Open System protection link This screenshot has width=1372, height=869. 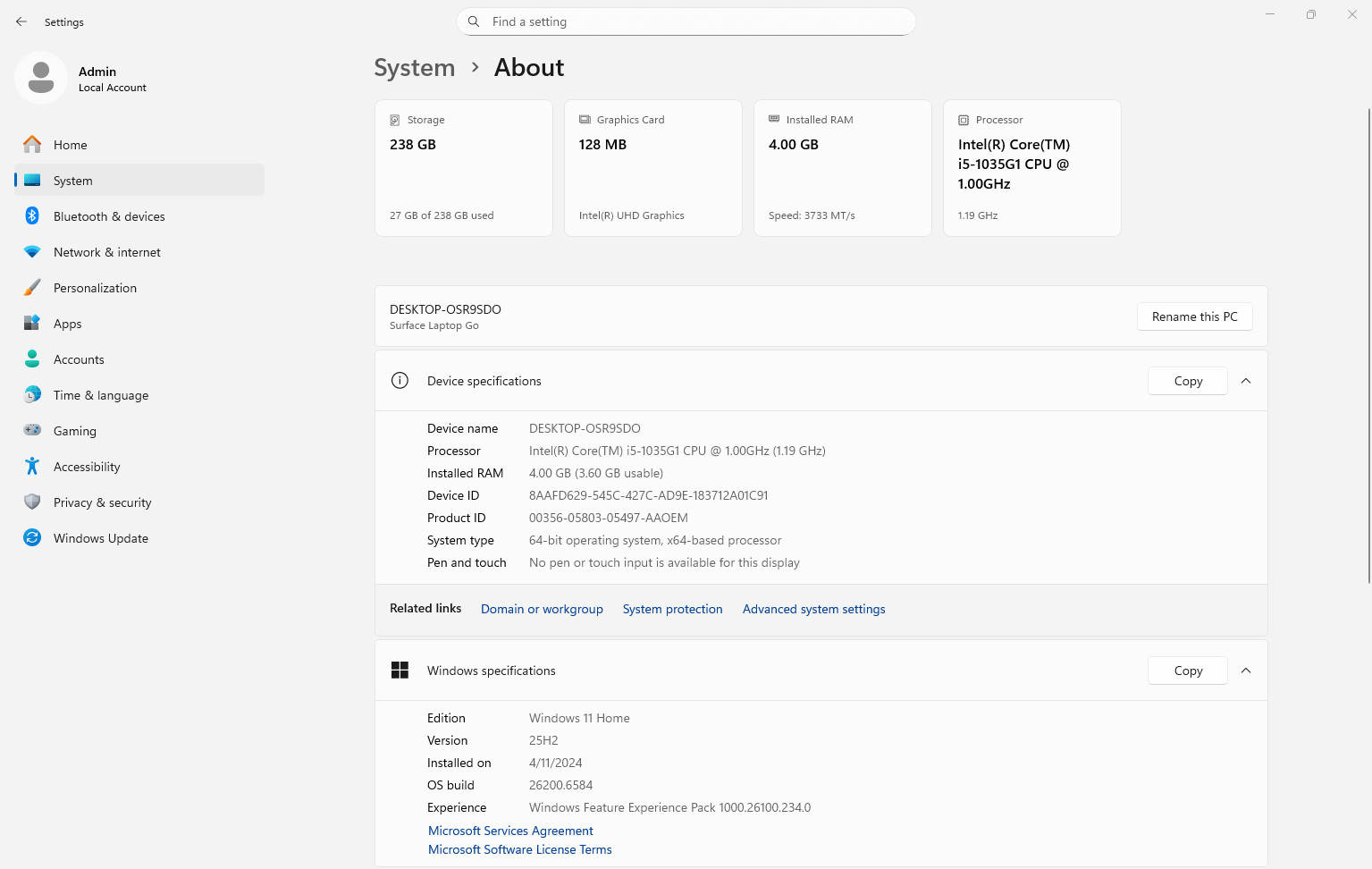[x=672, y=609]
